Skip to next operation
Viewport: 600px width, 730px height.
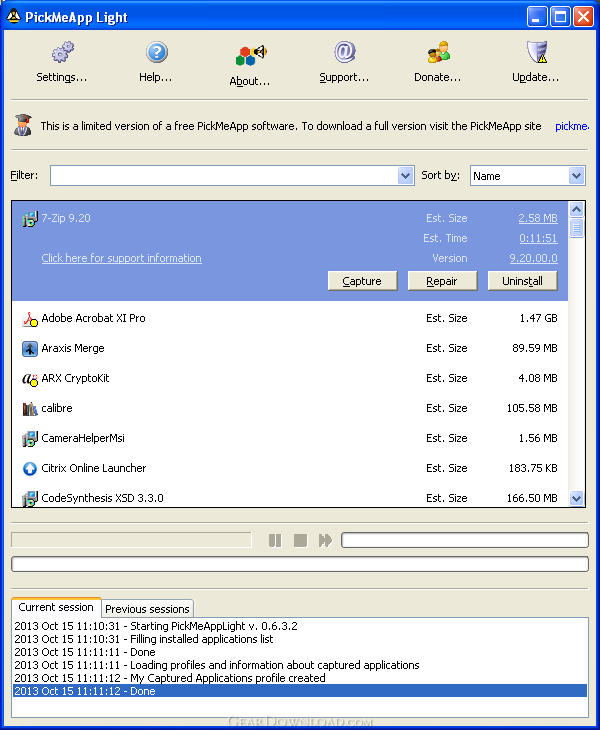(325, 540)
